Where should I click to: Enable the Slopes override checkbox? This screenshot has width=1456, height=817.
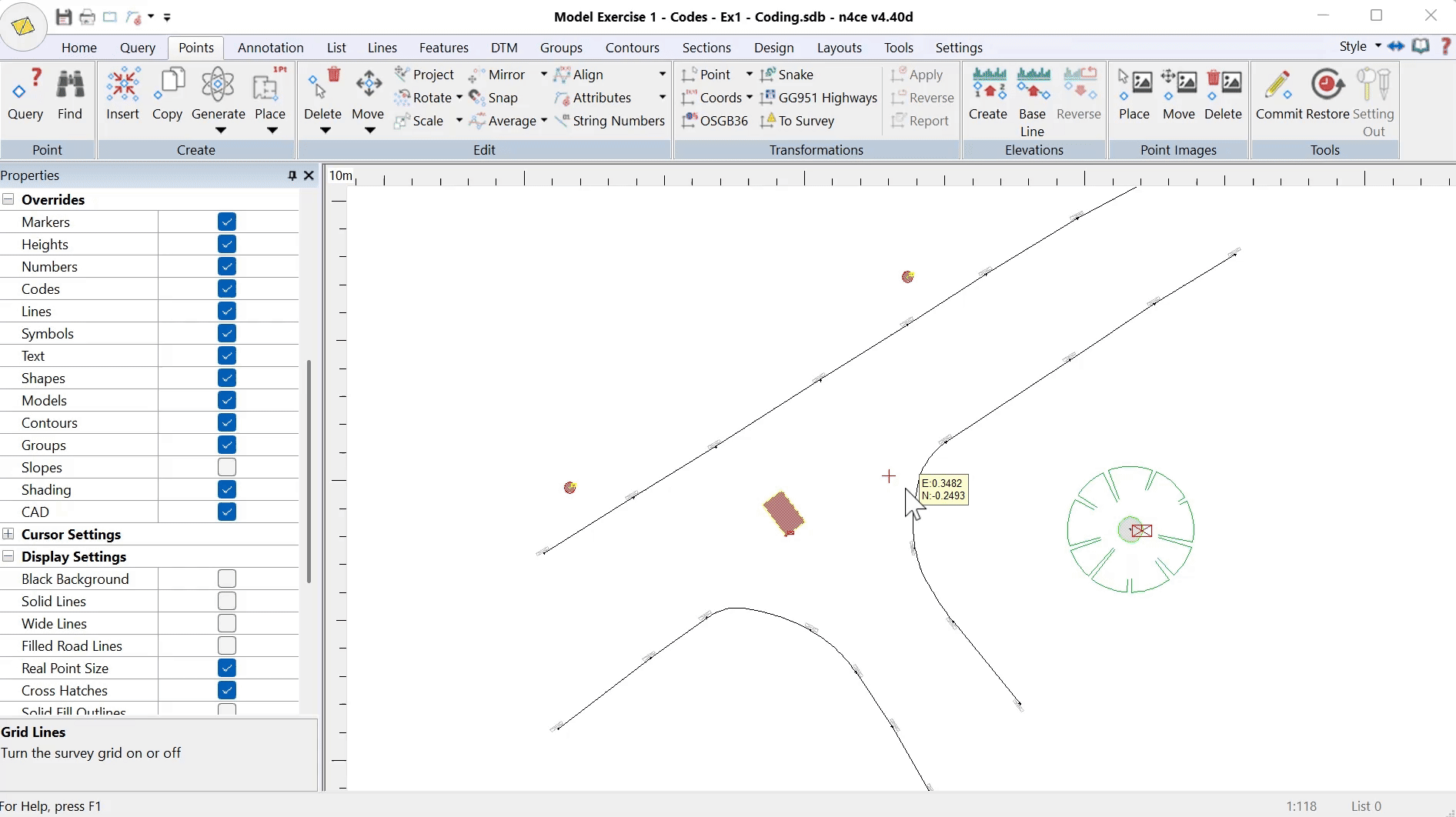pyautogui.click(x=226, y=468)
